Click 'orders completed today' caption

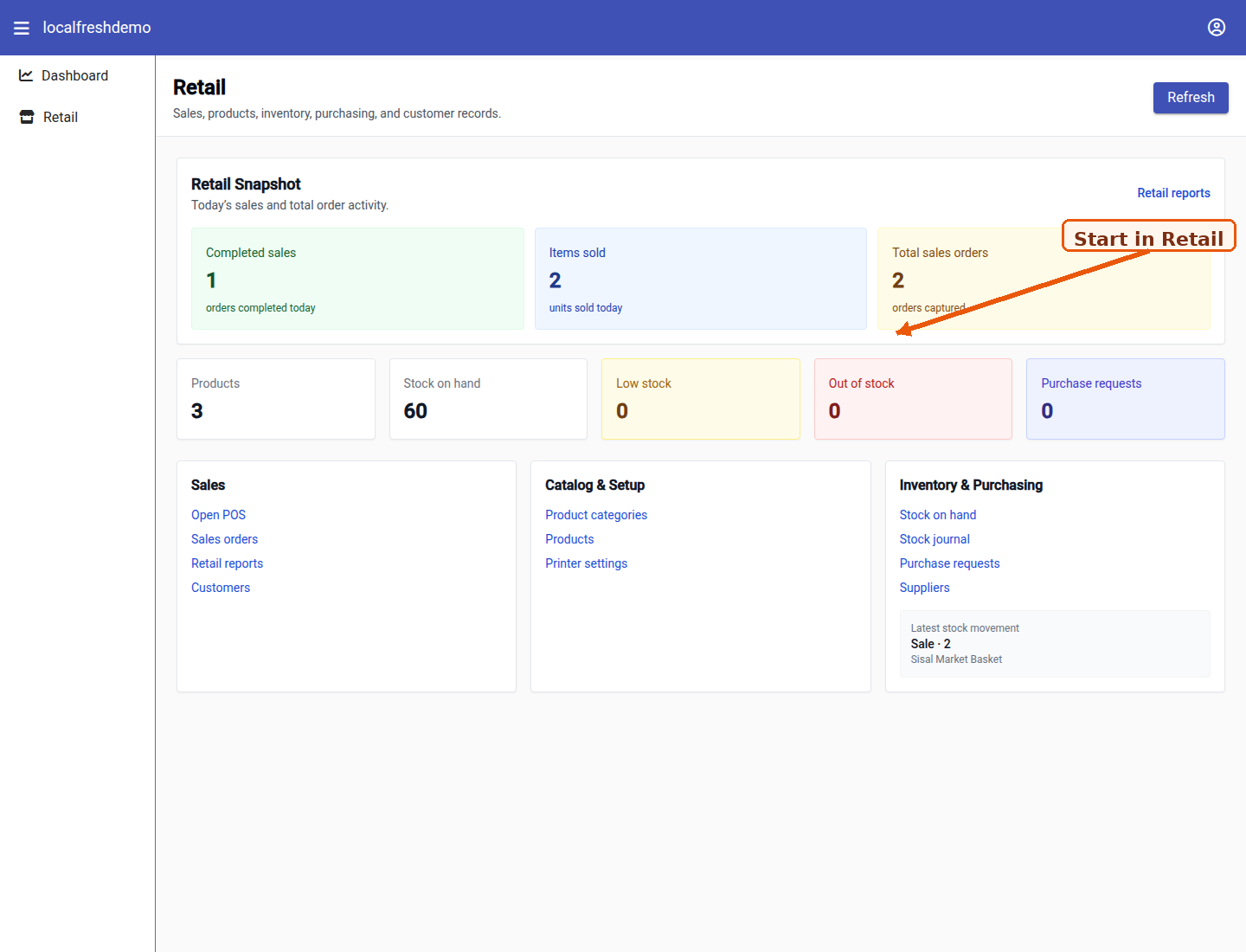(x=260, y=308)
